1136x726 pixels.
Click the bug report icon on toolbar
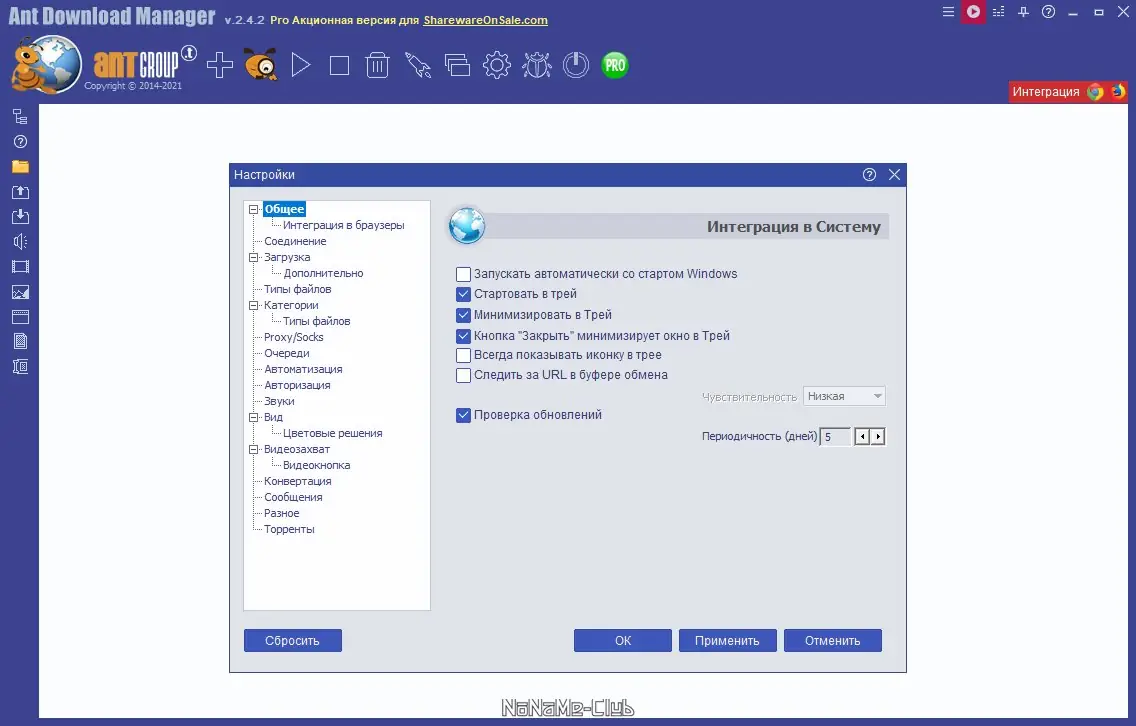(x=538, y=64)
